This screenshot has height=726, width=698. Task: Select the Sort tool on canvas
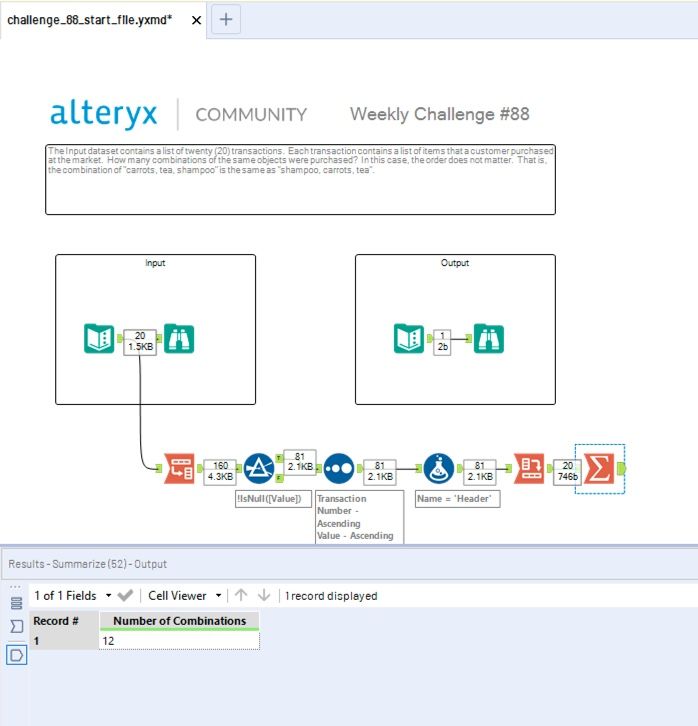click(339, 469)
